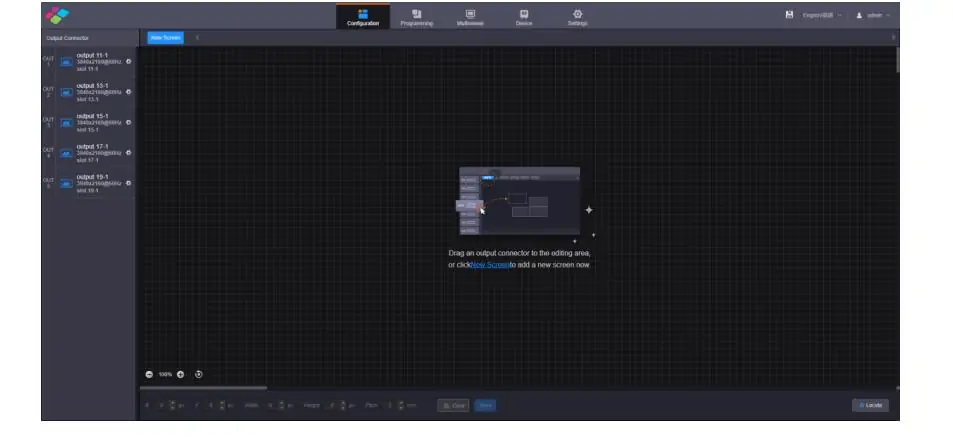The height and width of the screenshot is (443, 953).
Task: Open the Configuration tab
Action: click(x=363, y=17)
